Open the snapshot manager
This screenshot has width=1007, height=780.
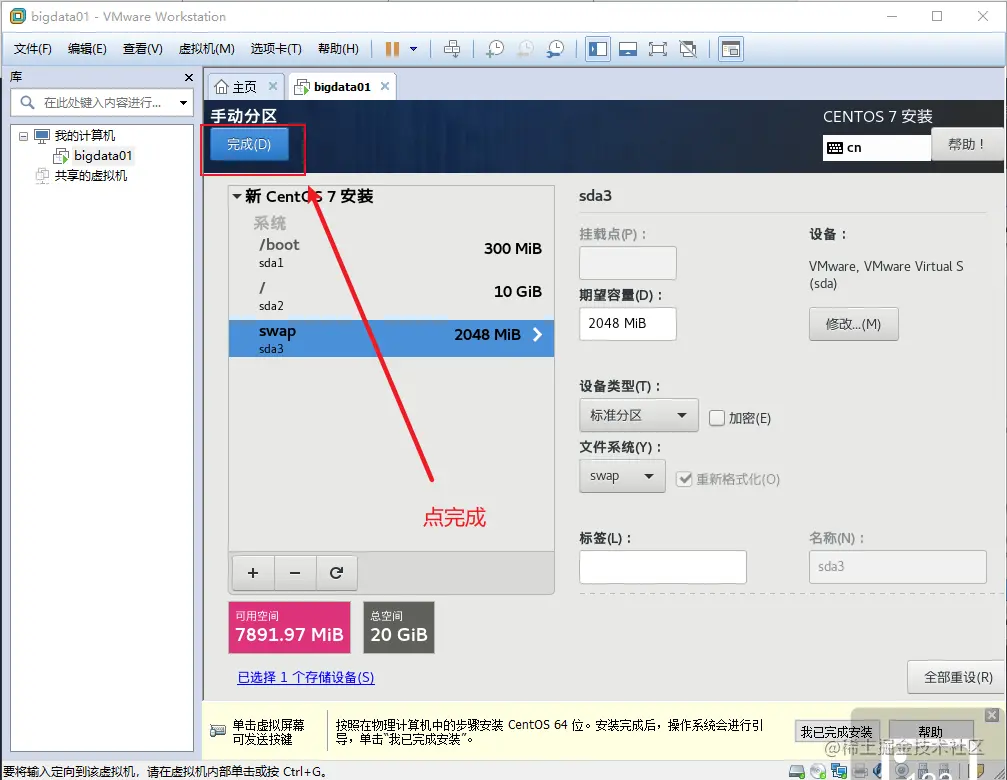click(x=555, y=48)
